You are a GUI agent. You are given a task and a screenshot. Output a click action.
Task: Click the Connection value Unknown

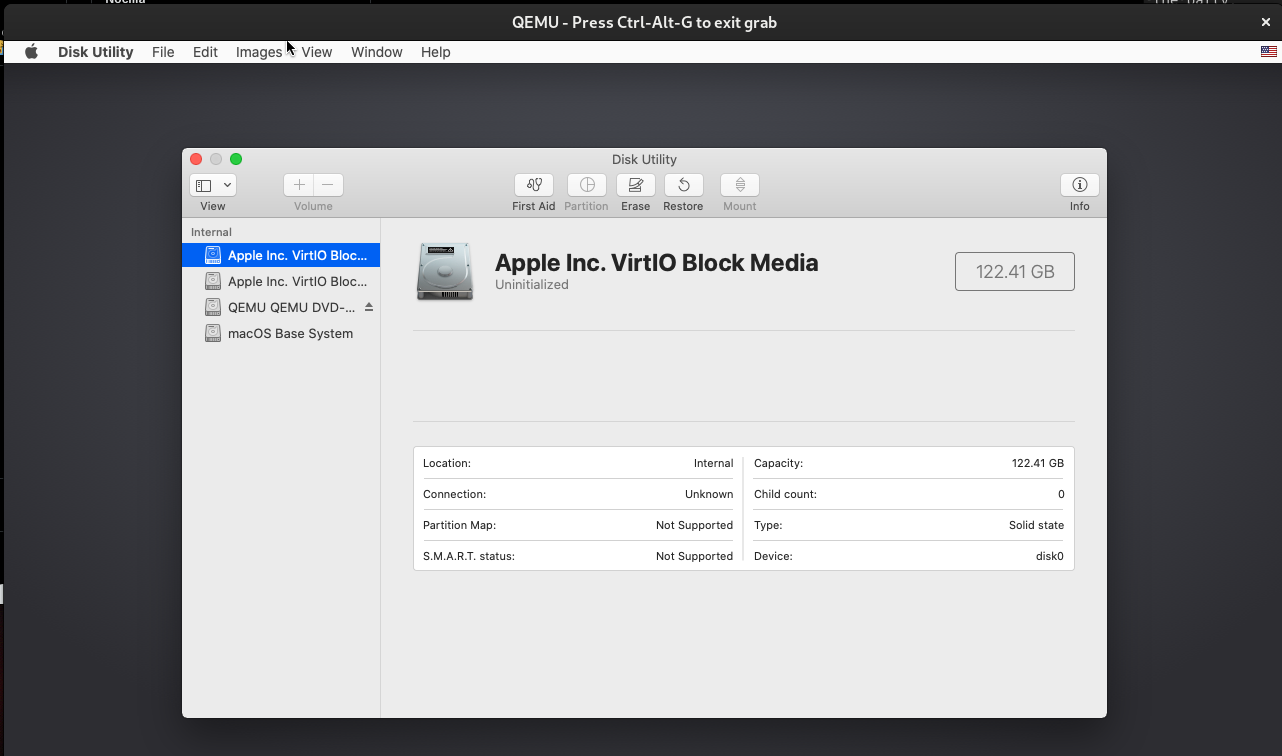(x=709, y=494)
